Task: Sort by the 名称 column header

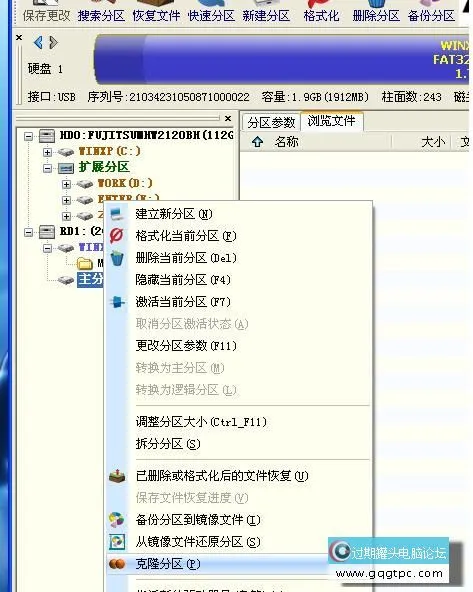Action: [287, 142]
